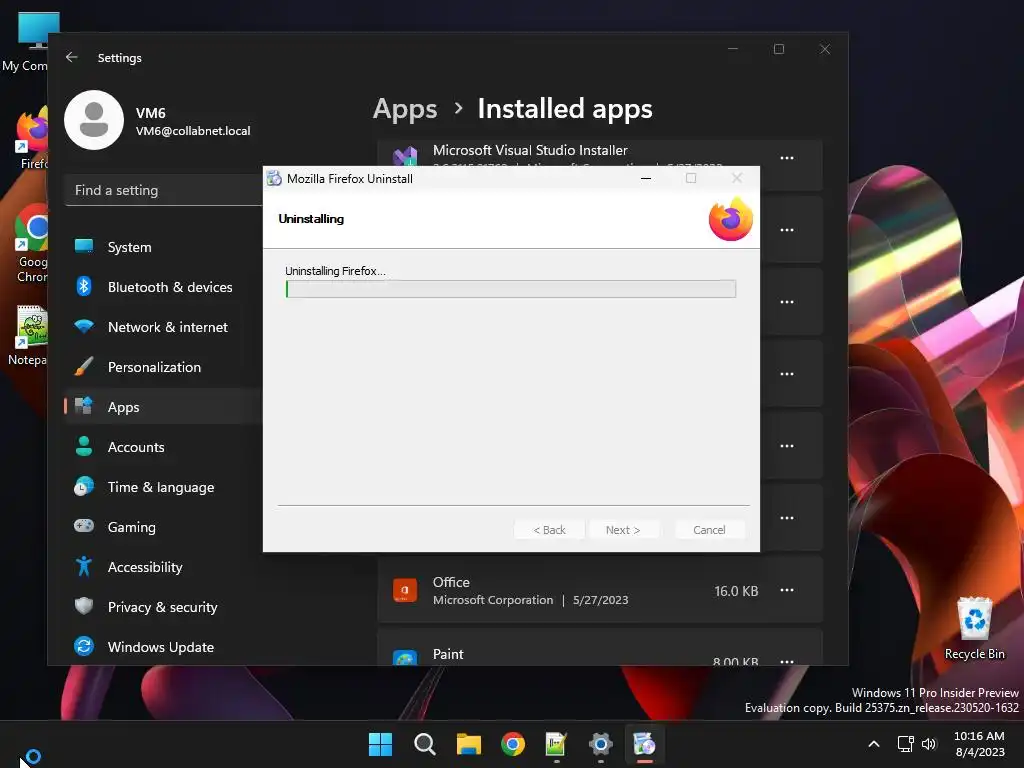
Task: Click the Windows Update refresh icon
Action: [x=84, y=646]
